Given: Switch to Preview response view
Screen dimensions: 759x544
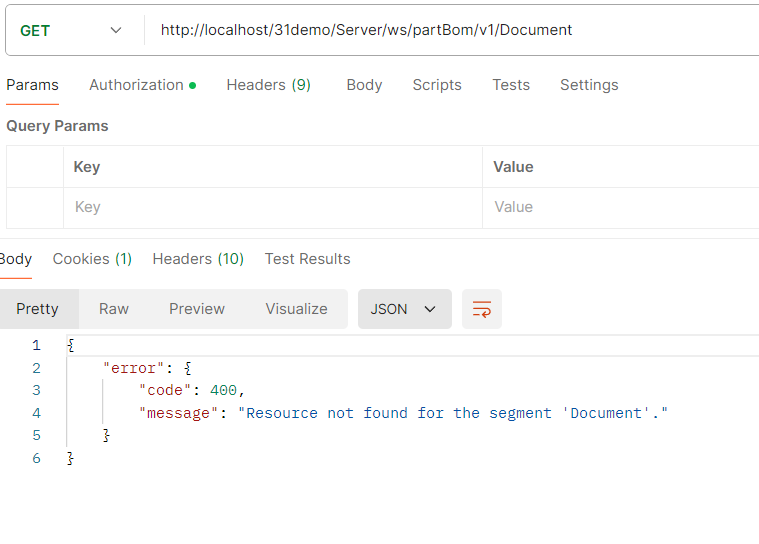Looking at the screenshot, I should (x=197, y=309).
